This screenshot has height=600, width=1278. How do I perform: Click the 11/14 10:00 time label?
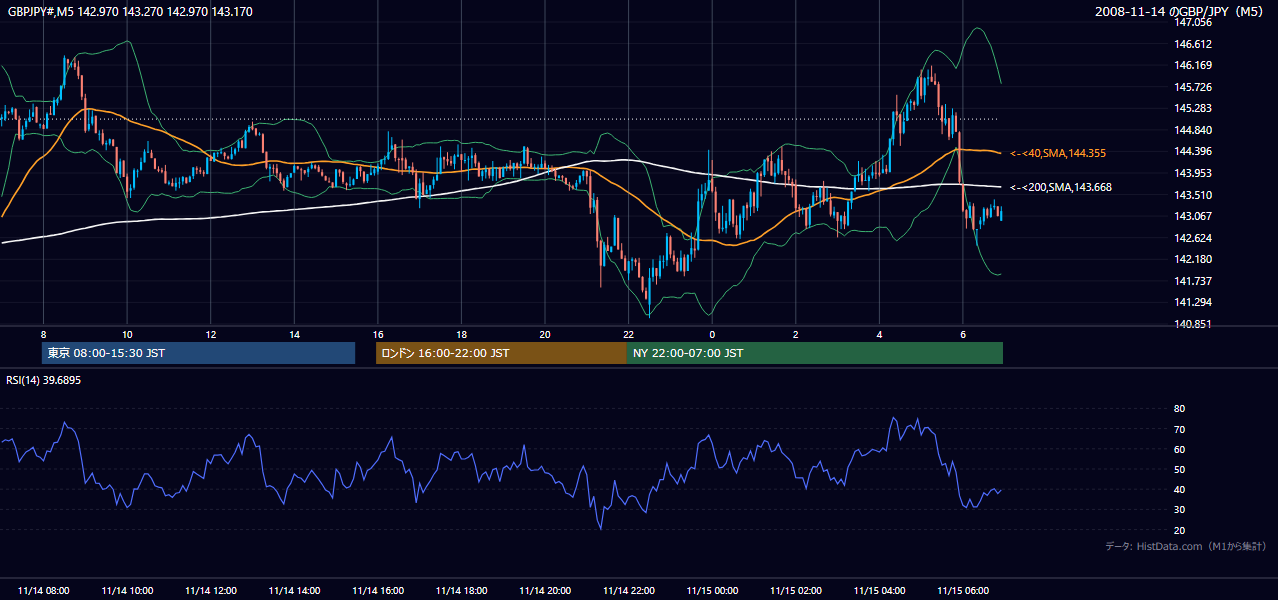127,591
